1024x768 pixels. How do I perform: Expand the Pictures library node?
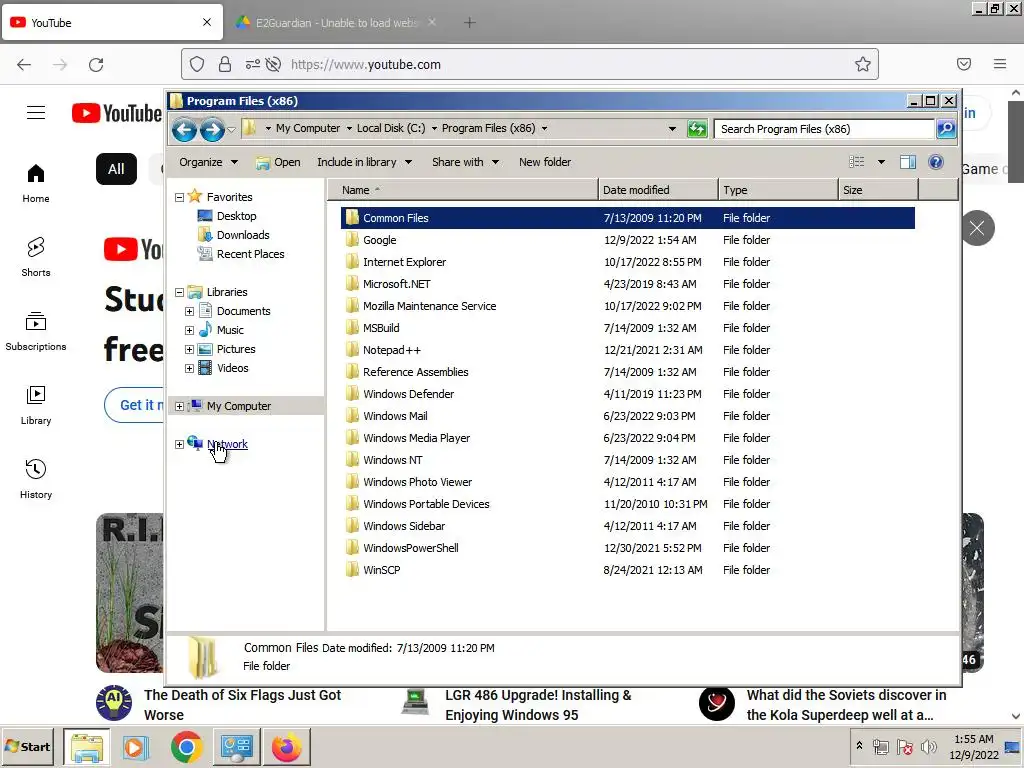(x=189, y=349)
